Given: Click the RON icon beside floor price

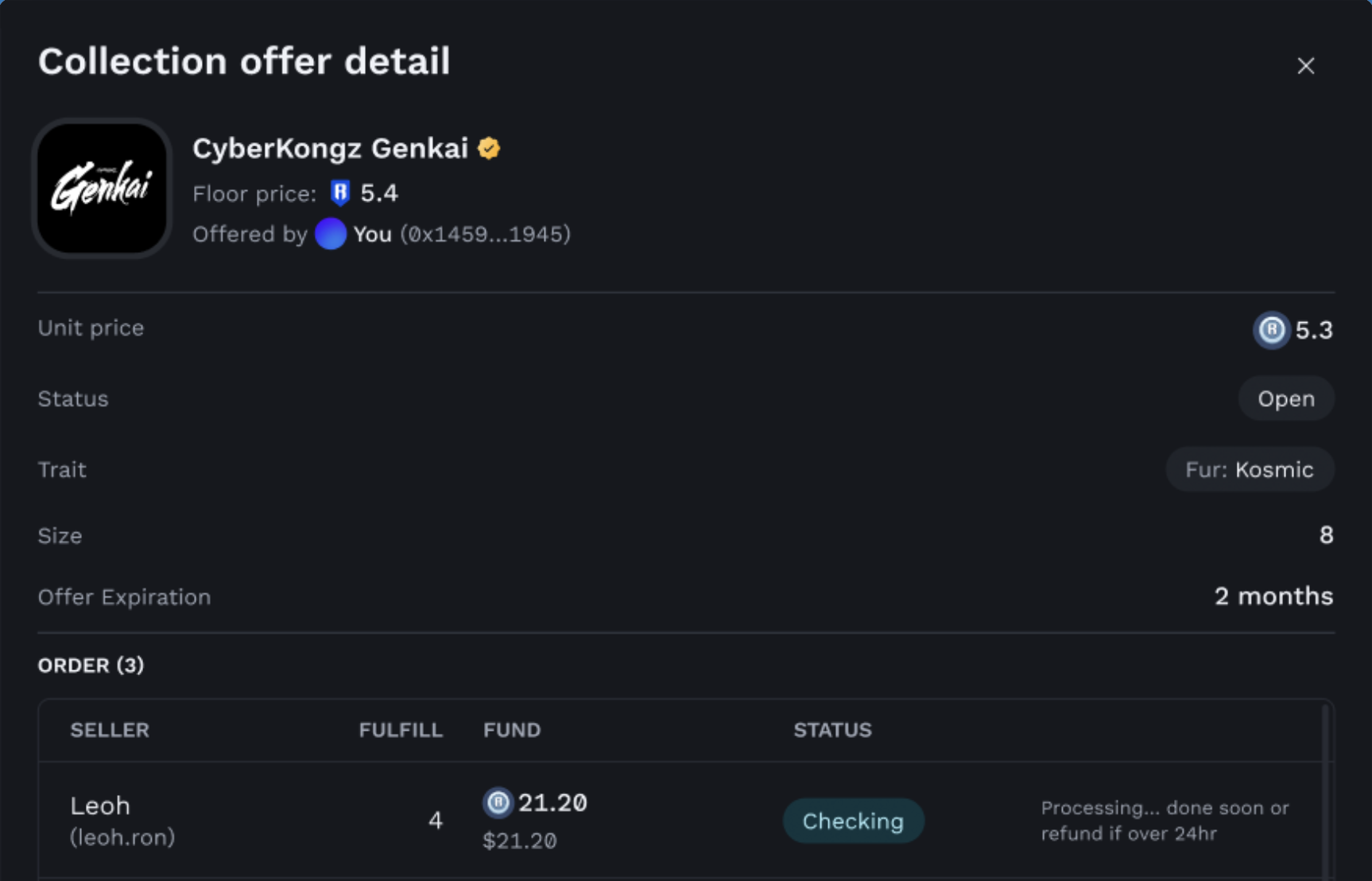Looking at the screenshot, I should pyautogui.click(x=340, y=193).
